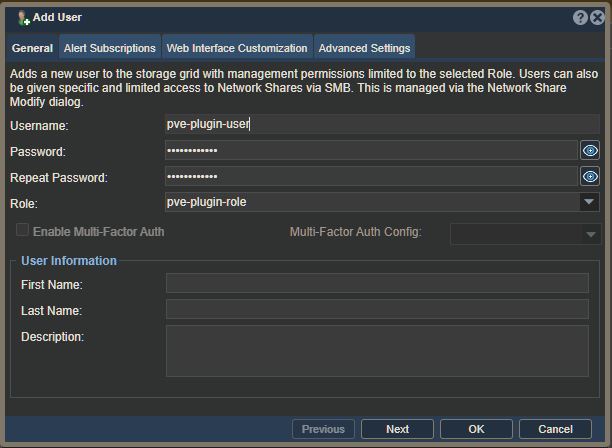Image resolution: width=612 pixels, height=448 pixels.
Task: Confirm with the OK button
Action: pyautogui.click(x=476, y=429)
